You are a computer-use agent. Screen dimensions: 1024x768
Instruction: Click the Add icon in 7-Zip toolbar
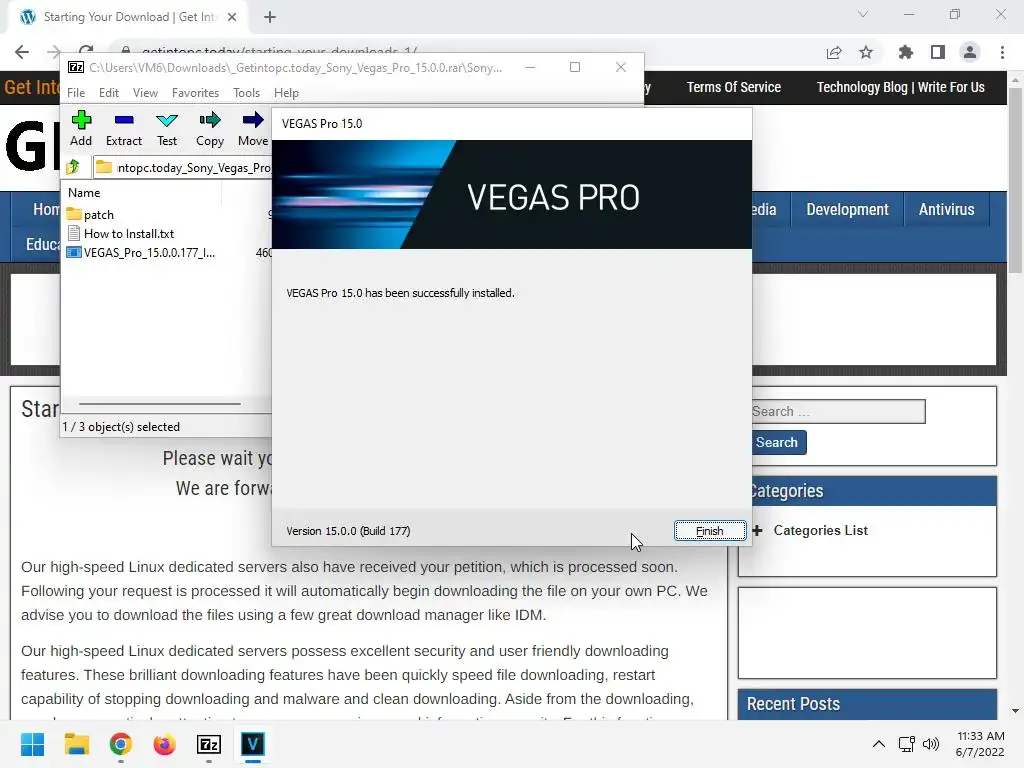click(x=81, y=129)
